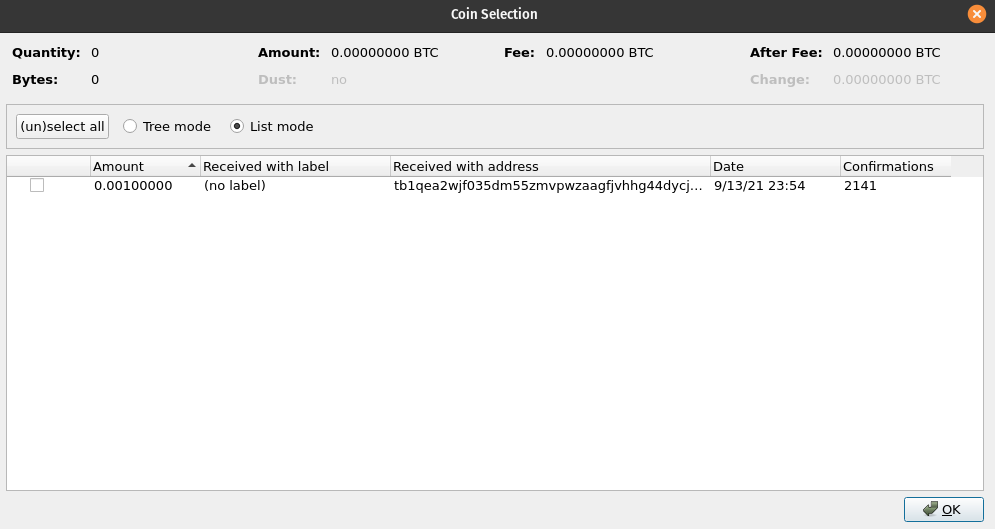The width and height of the screenshot is (995, 529).
Task: Click the sort arrow in Amount header
Action: coord(191,166)
